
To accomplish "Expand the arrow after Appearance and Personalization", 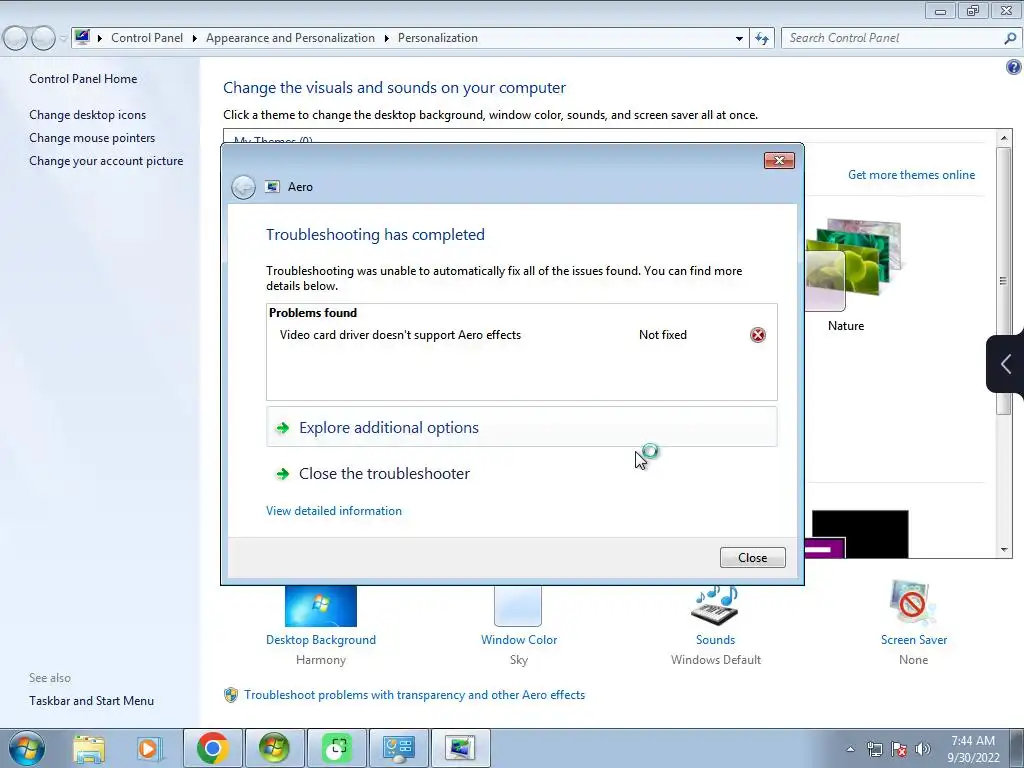I will 387,39.
